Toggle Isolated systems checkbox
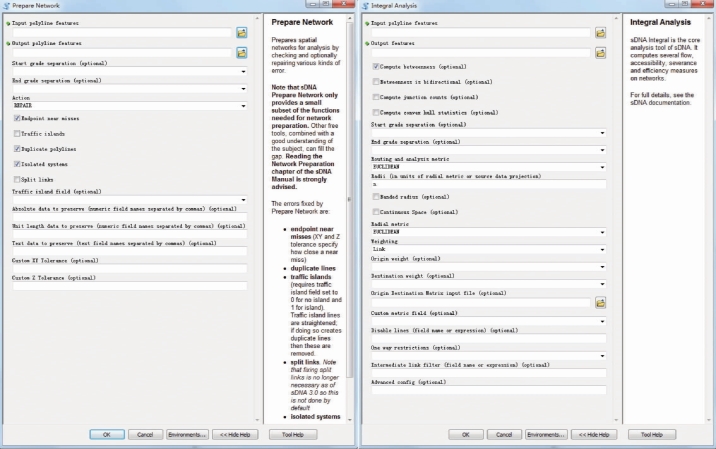 pyautogui.click(x=17, y=164)
